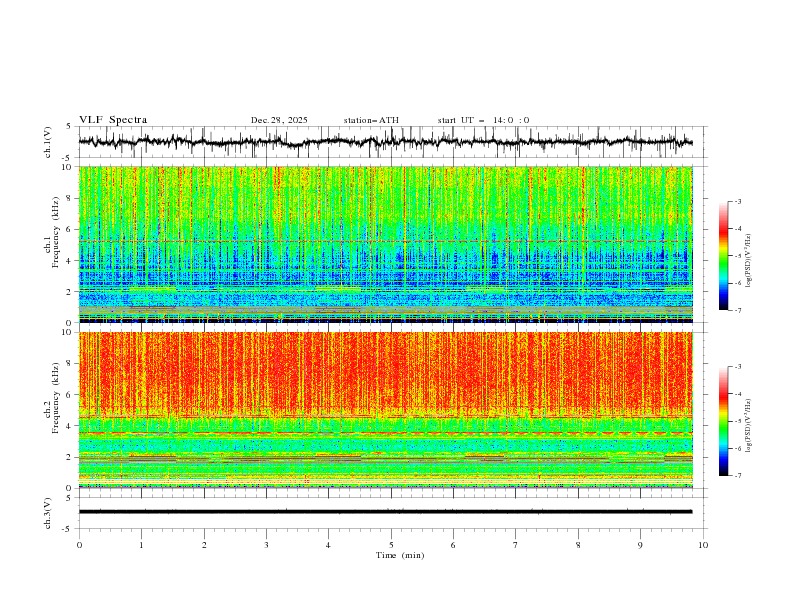This screenshot has width=792, height=612.
Task: Click the 'start UT = 14:0 :0' label
Action: [x=483, y=120]
